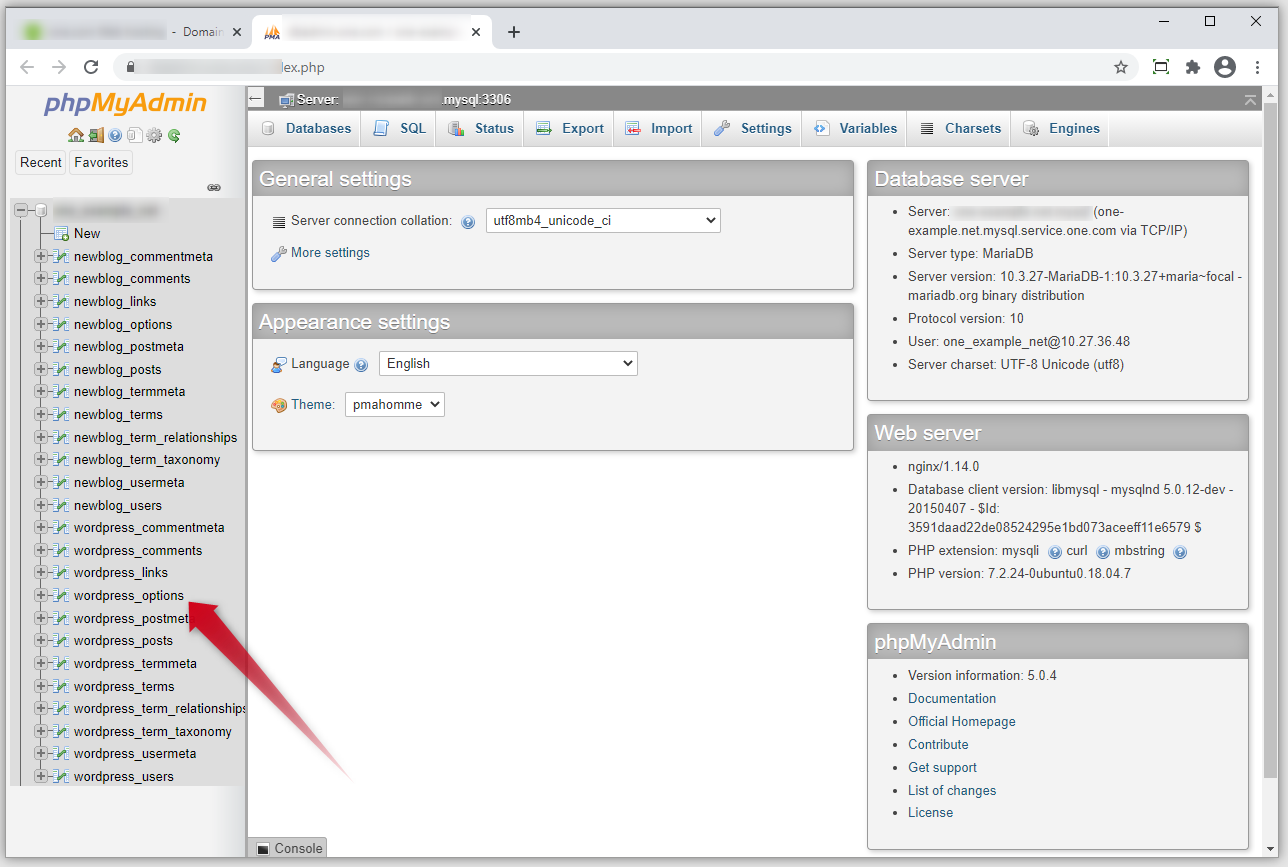Image resolution: width=1288 pixels, height=867 pixels.
Task: Click the Recent tables button
Action: (x=41, y=163)
